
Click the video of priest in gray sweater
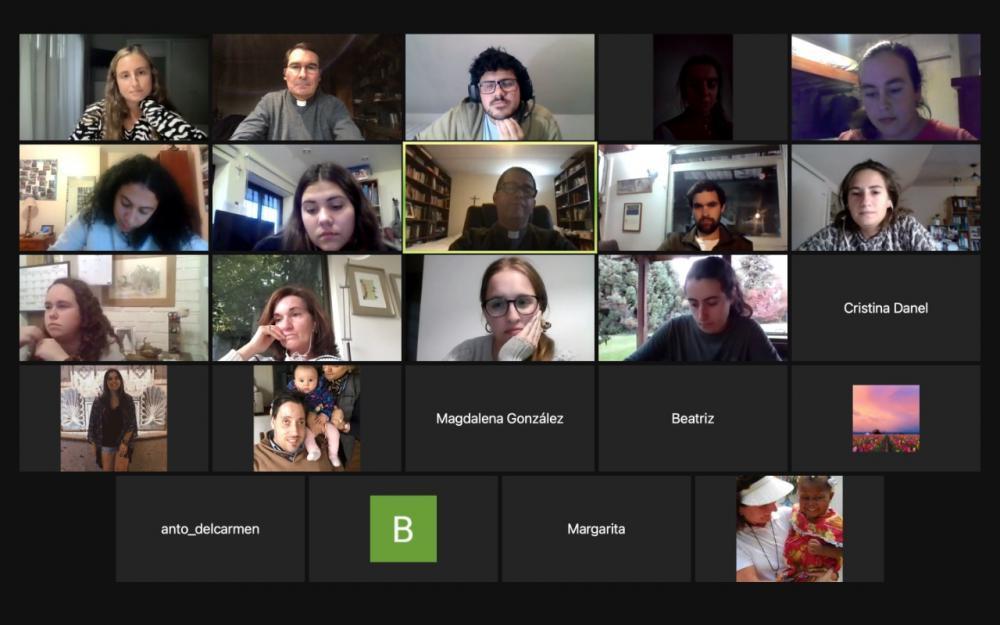tap(307, 87)
